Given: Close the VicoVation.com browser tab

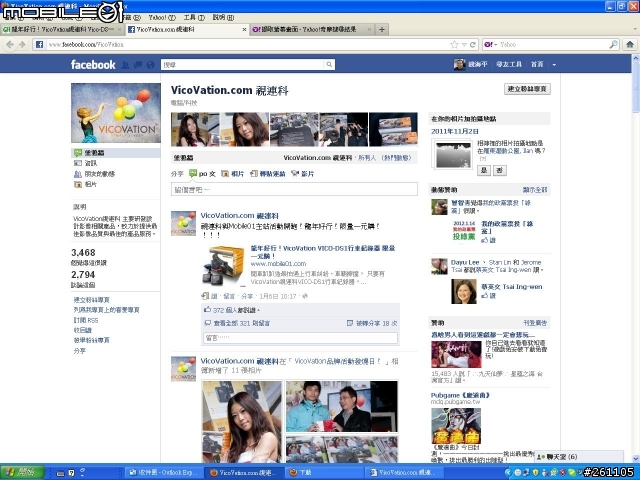Looking at the screenshot, I should [x=244, y=29].
